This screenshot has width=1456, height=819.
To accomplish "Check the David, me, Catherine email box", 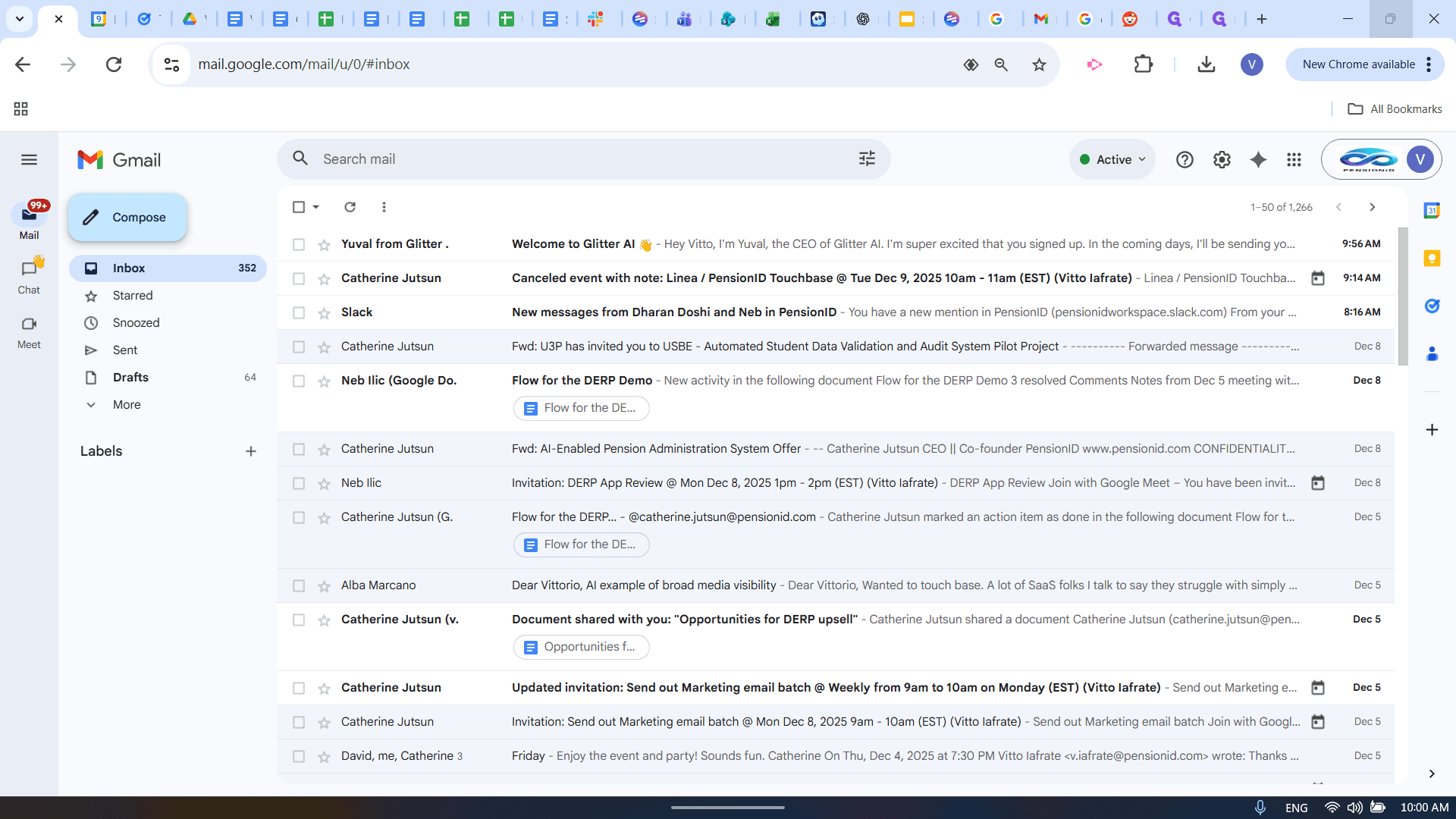I will [x=299, y=756].
